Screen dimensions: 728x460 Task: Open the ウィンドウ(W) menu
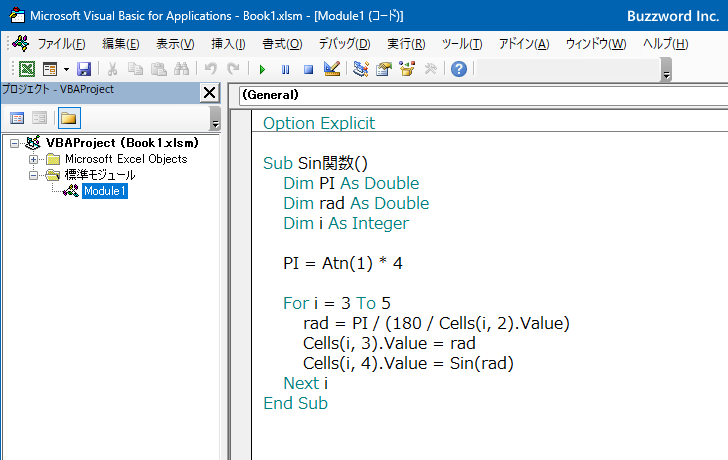596,44
